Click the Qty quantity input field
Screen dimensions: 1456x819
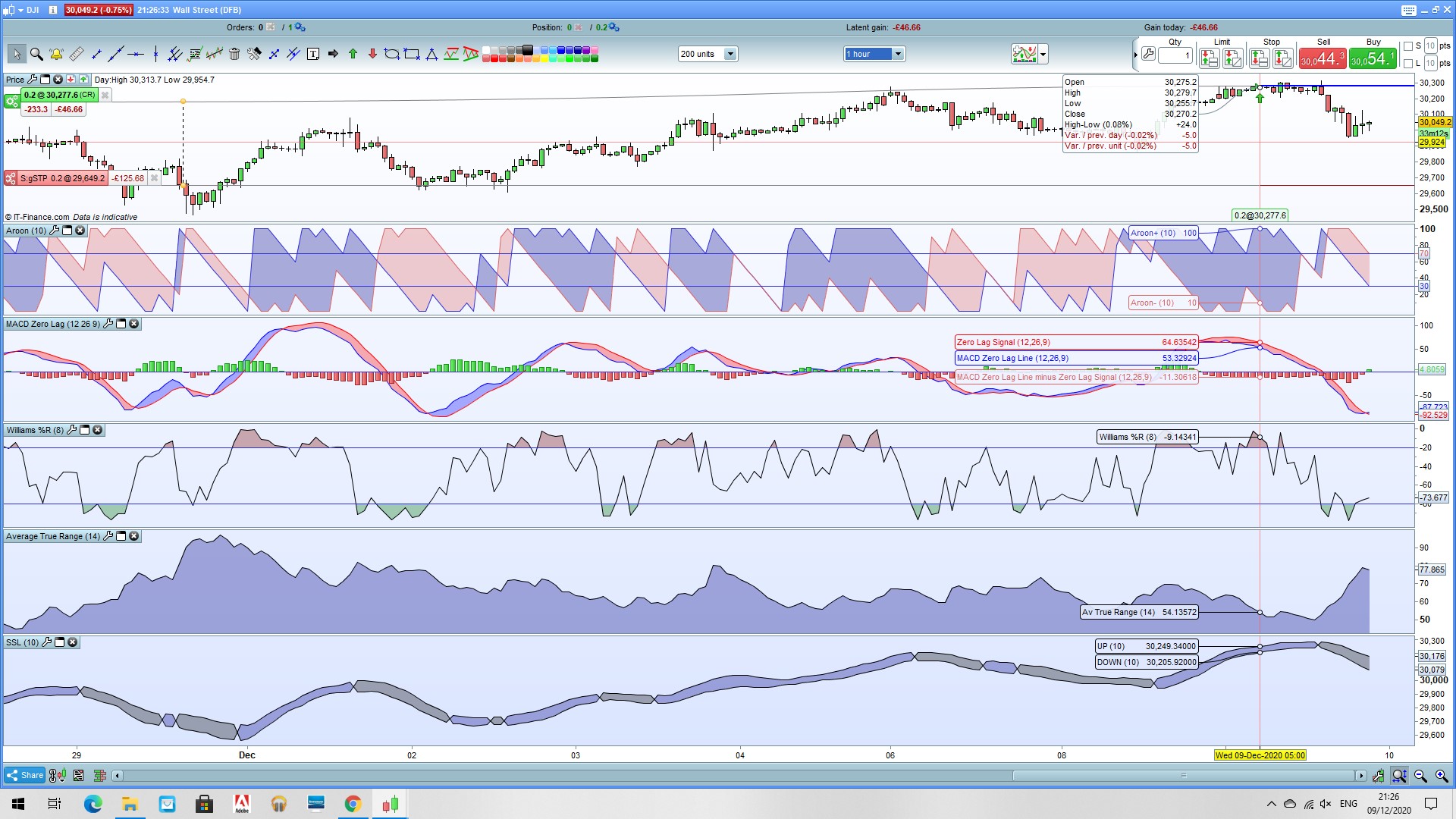coord(1175,55)
